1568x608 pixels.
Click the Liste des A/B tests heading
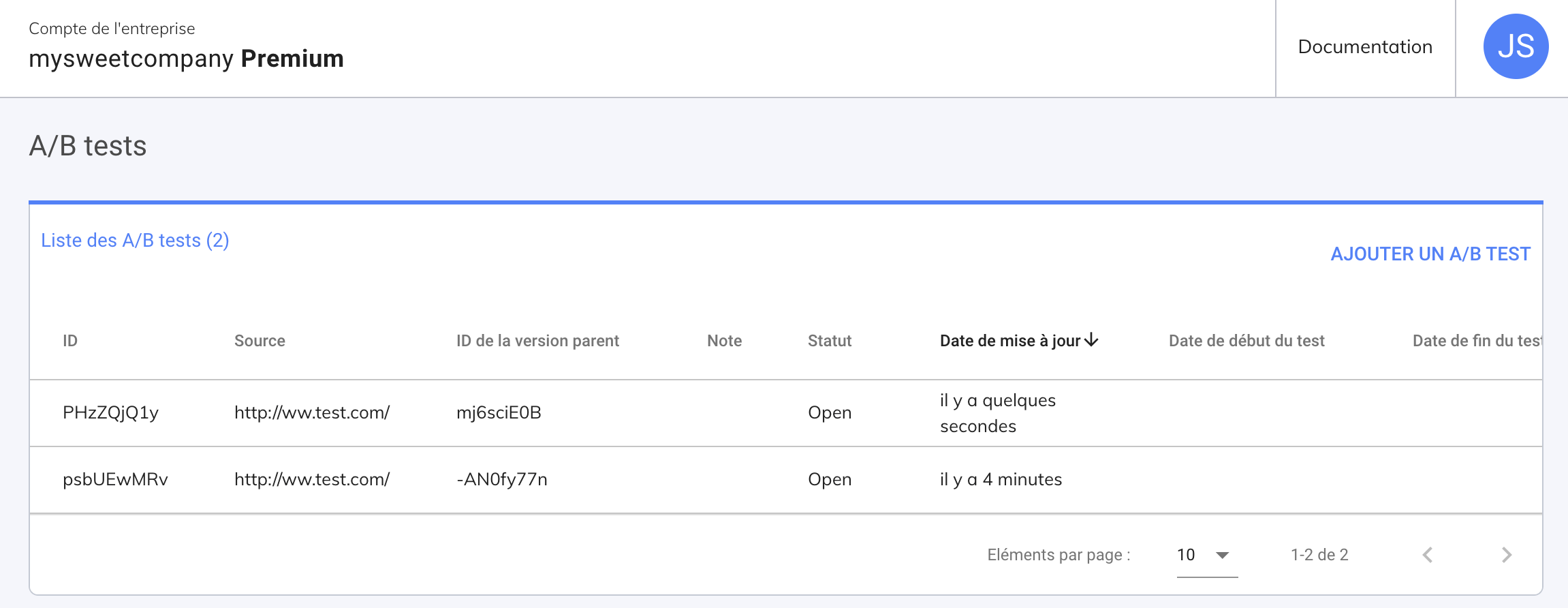[135, 241]
